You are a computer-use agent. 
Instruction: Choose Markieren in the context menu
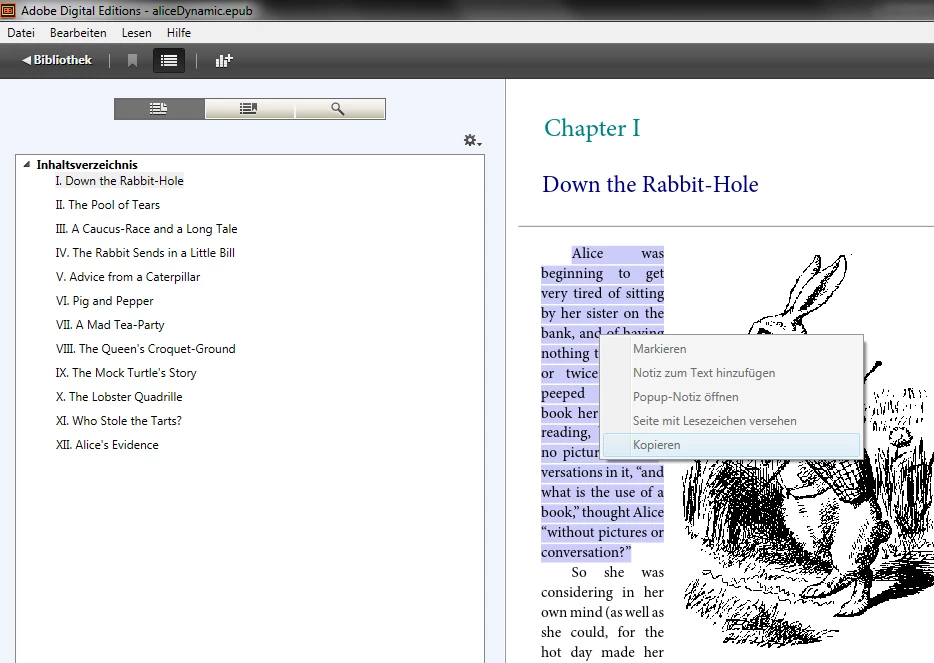point(731,349)
